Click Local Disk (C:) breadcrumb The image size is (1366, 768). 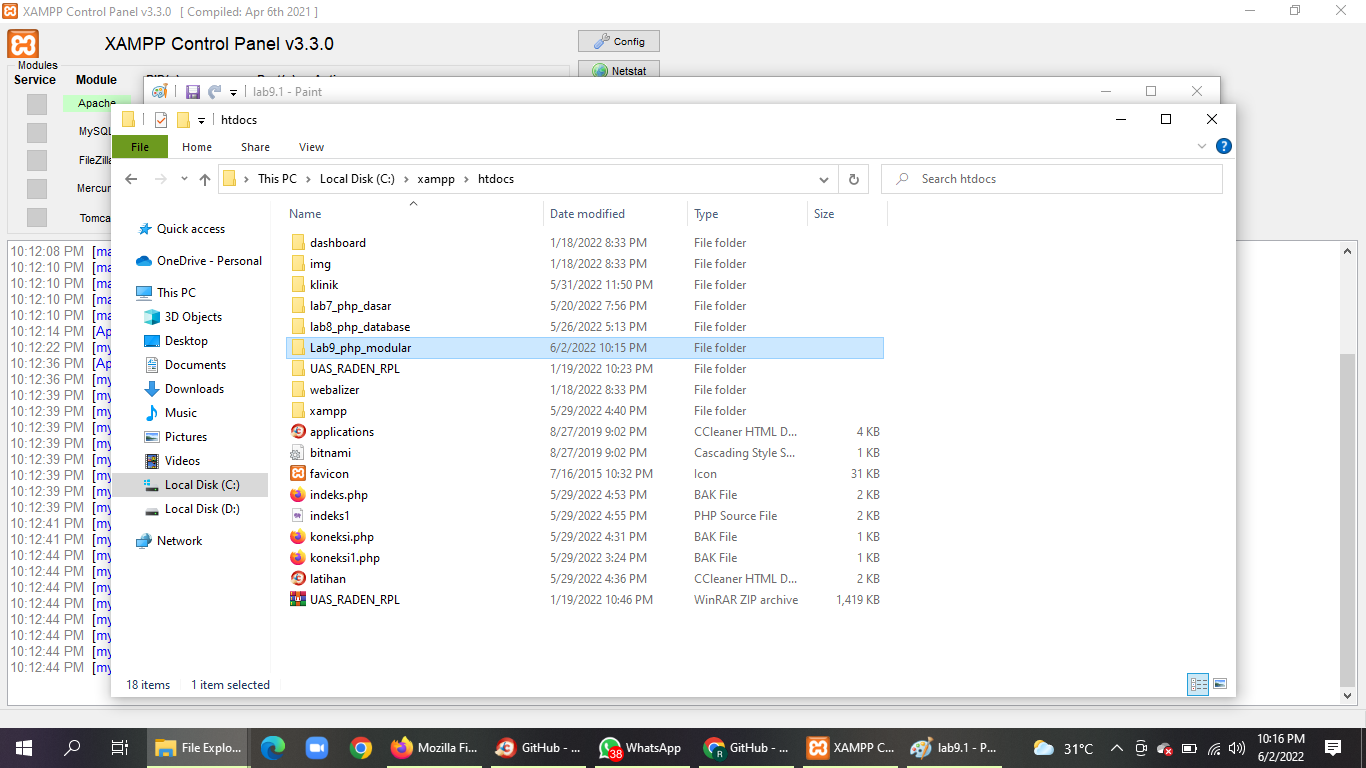[x=359, y=179]
